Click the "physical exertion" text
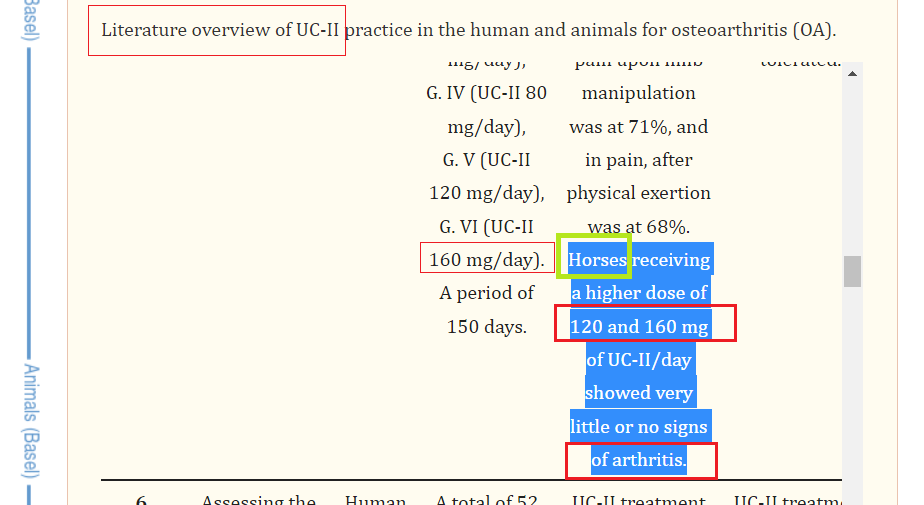 pyautogui.click(x=639, y=193)
